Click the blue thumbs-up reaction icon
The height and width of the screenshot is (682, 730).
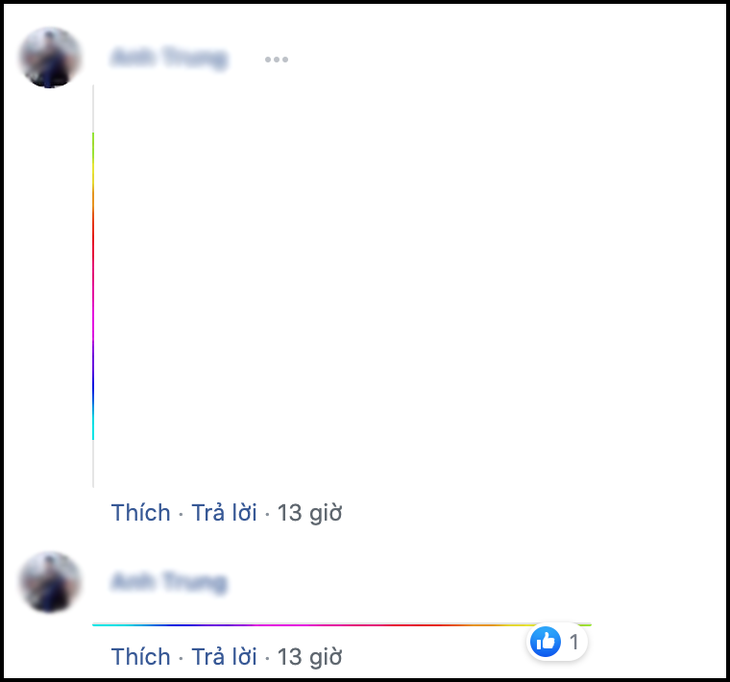pyautogui.click(x=545, y=641)
